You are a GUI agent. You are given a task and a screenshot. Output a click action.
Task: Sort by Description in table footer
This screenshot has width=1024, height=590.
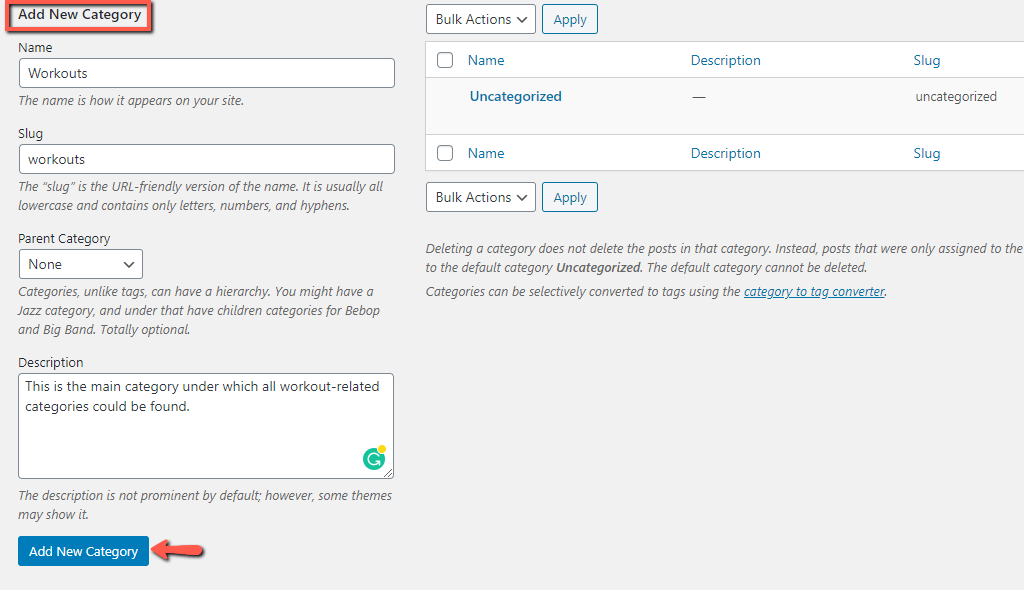coord(726,153)
